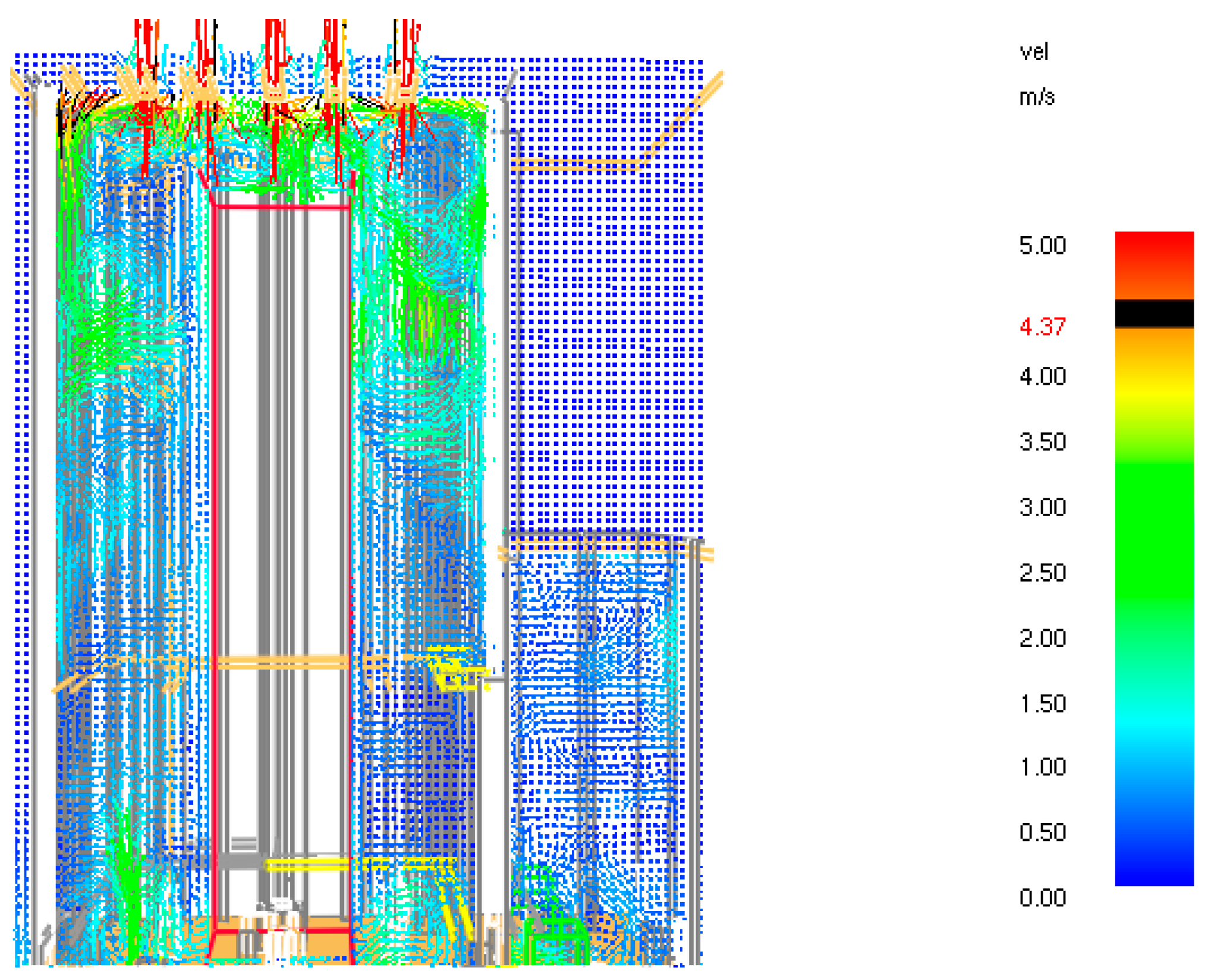Click the 1.50 legend tick label

[1042, 703]
